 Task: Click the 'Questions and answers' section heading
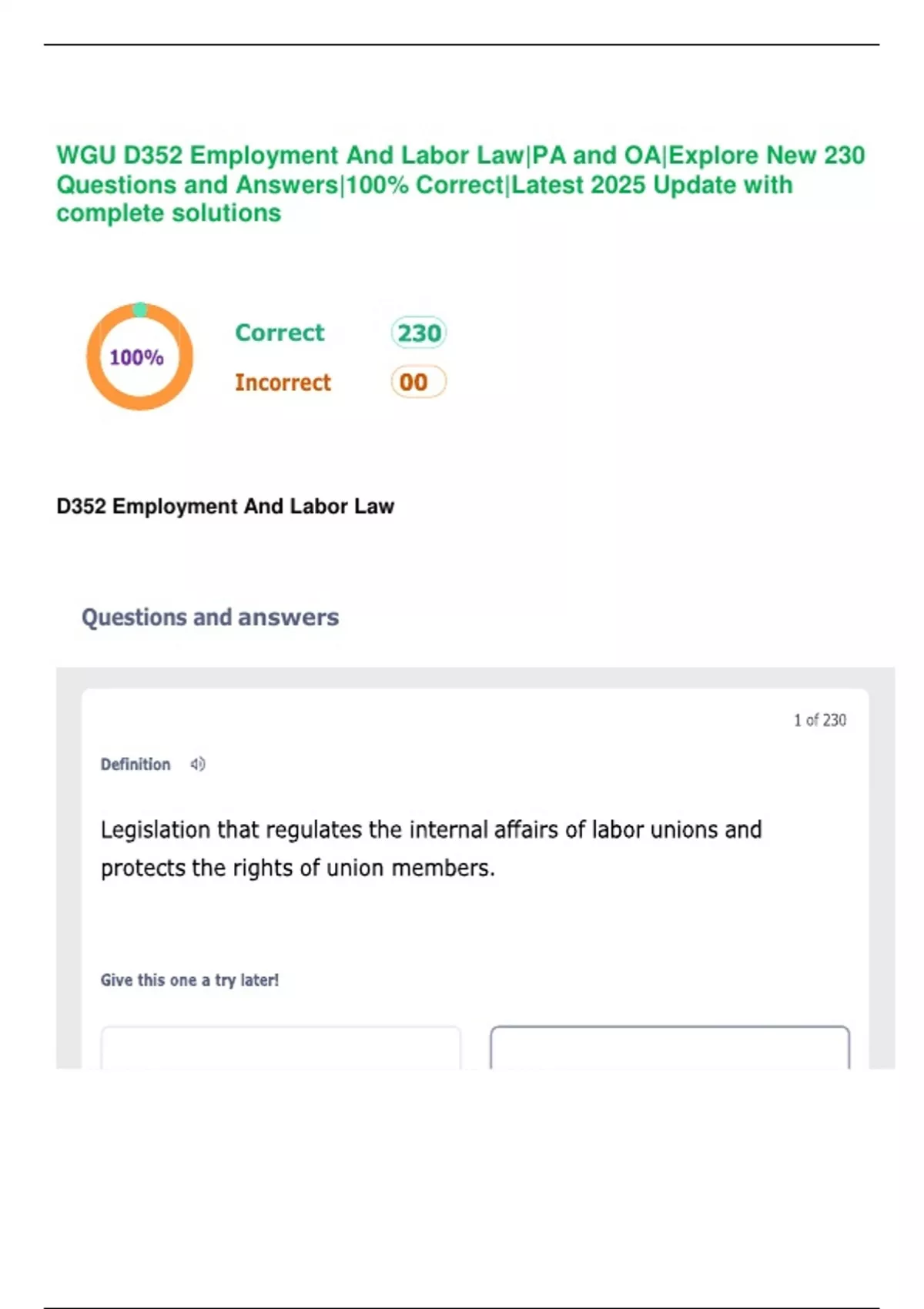coord(210,618)
